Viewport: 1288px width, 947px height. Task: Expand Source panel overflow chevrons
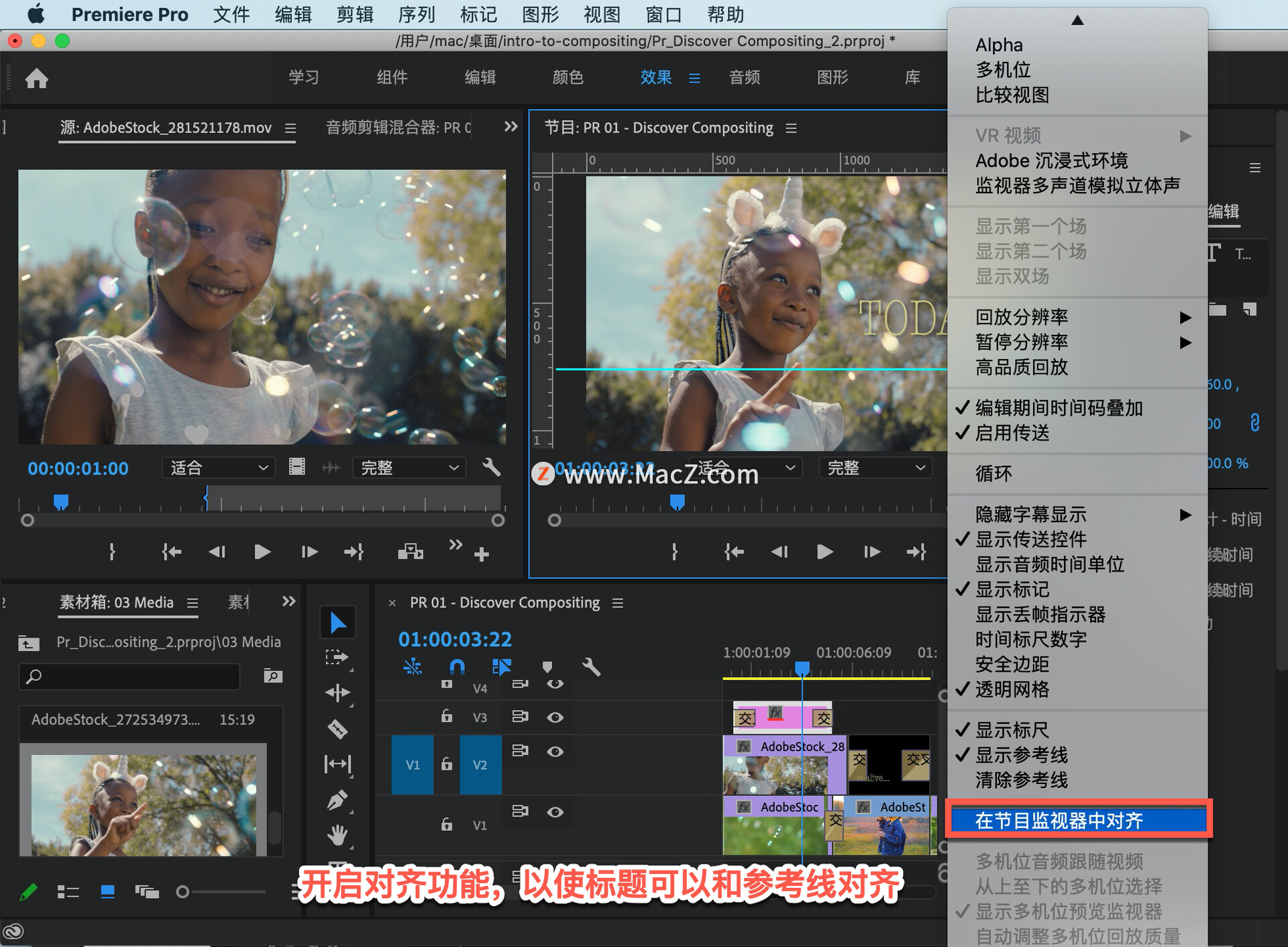coord(511,127)
